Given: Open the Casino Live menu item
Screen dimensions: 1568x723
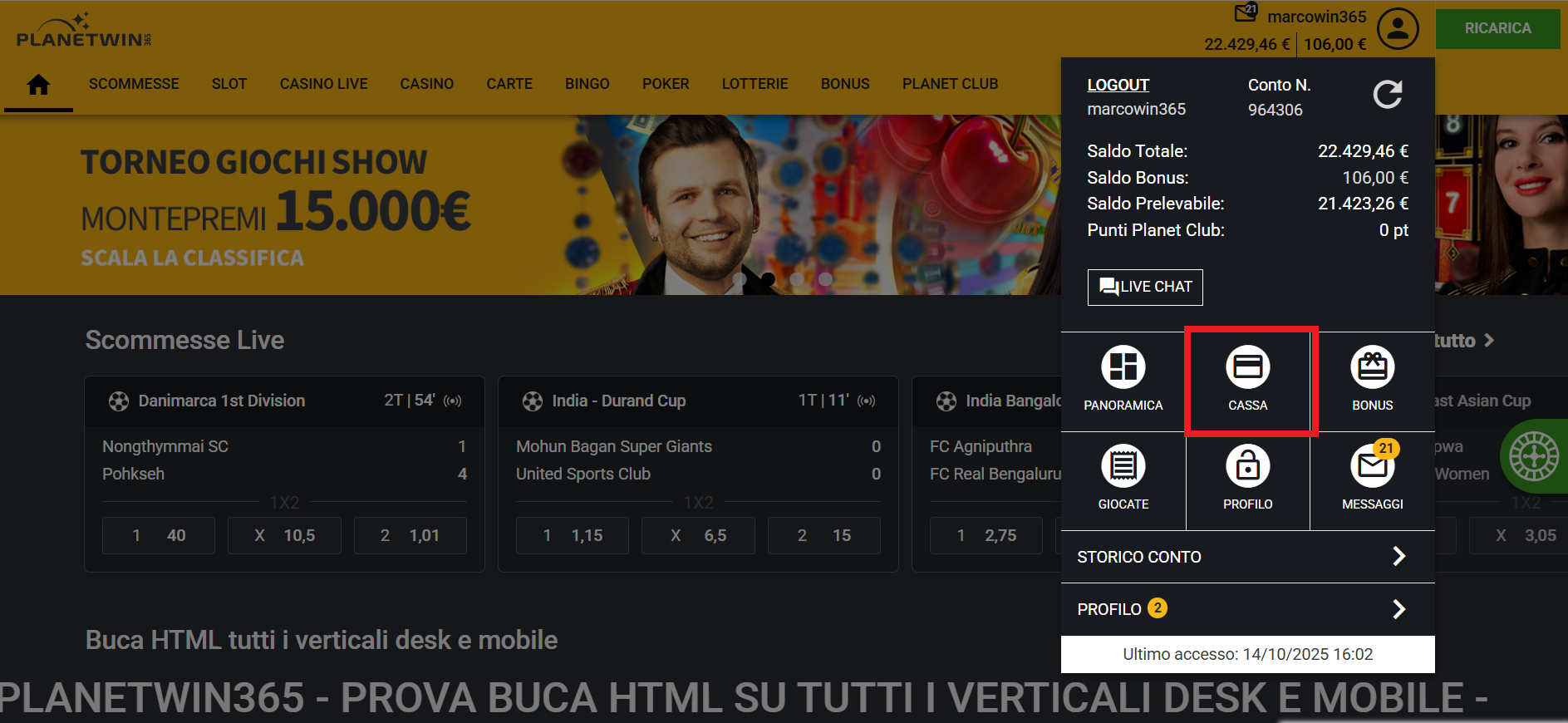Looking at the screenshot, I should [x=323, y=84].
